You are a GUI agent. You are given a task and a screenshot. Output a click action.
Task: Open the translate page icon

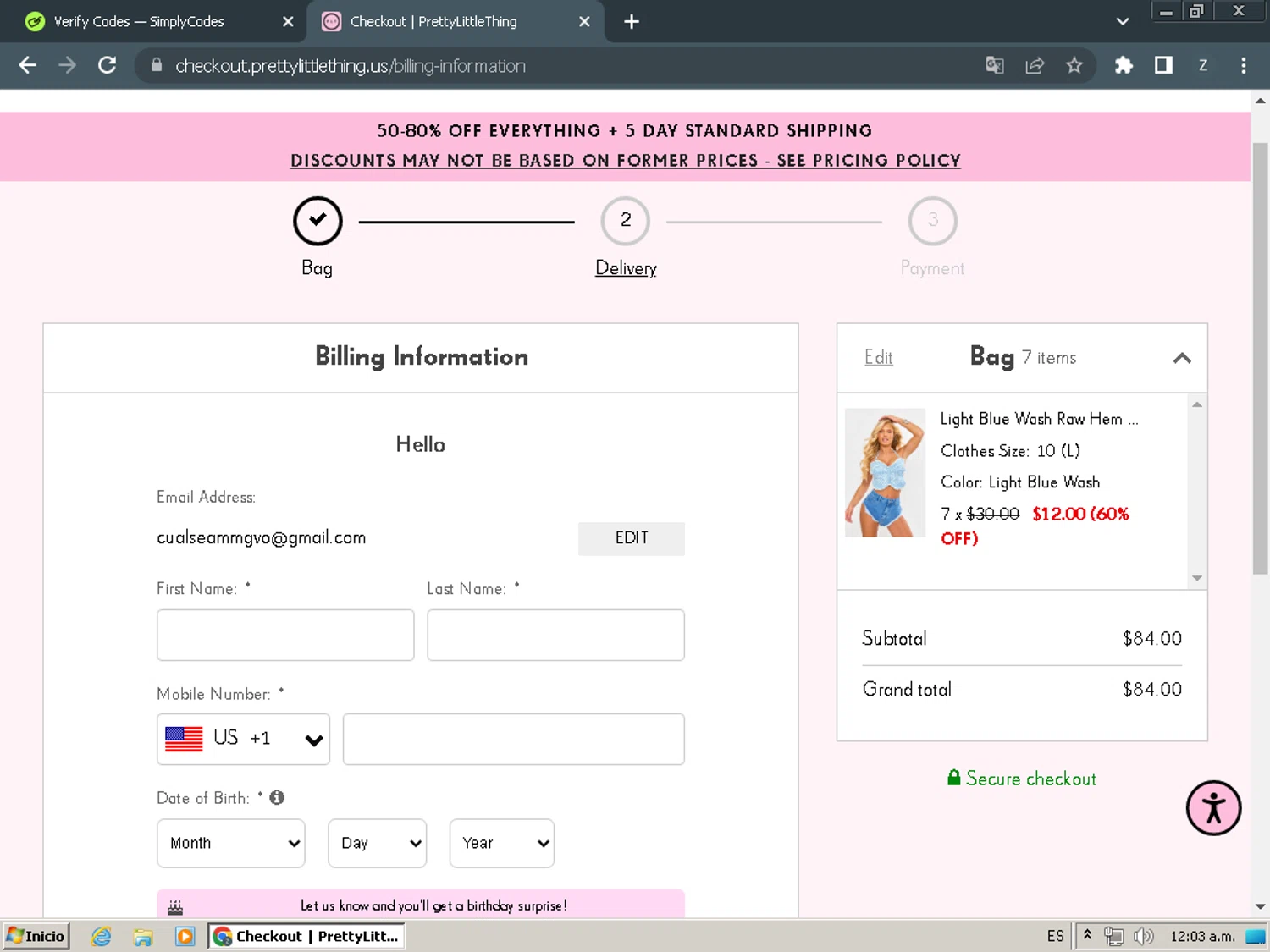(x=995, y=65)
